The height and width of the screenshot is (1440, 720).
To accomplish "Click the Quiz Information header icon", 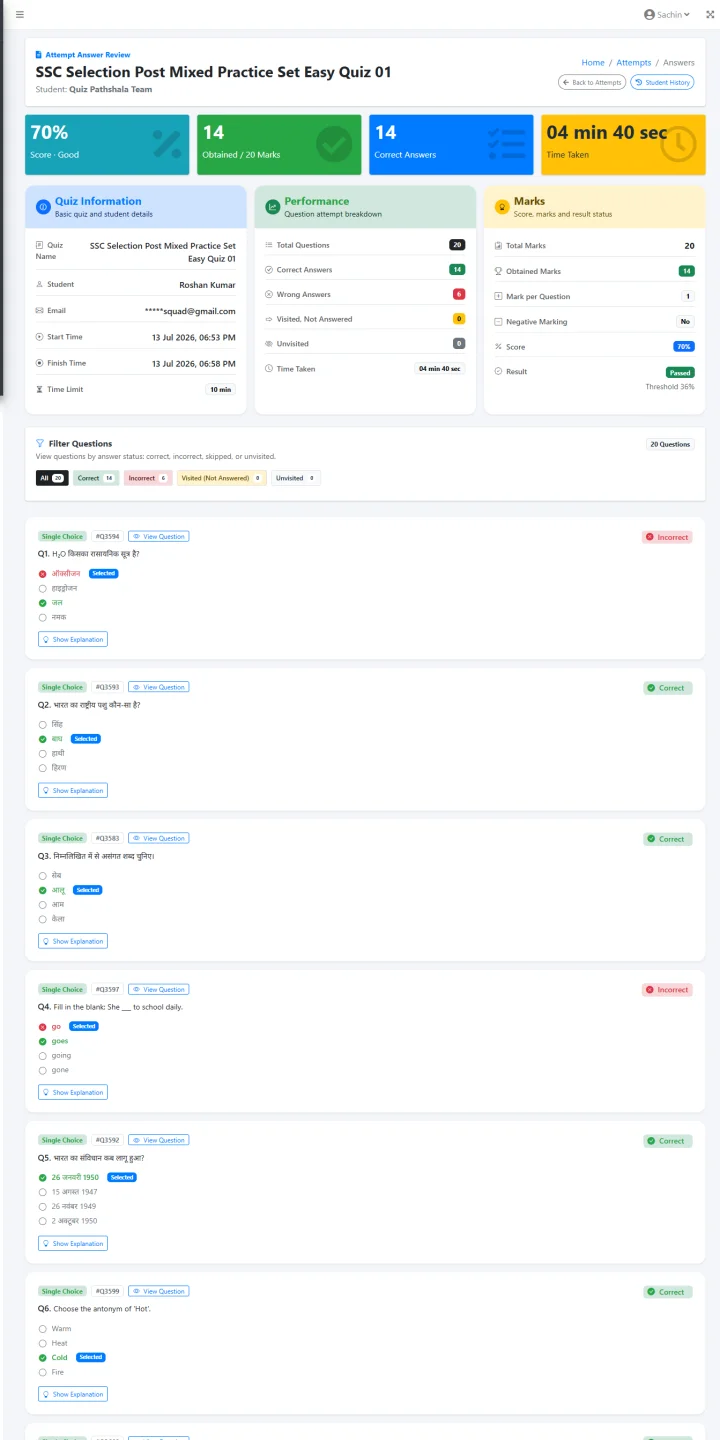I will click(43, 207).
